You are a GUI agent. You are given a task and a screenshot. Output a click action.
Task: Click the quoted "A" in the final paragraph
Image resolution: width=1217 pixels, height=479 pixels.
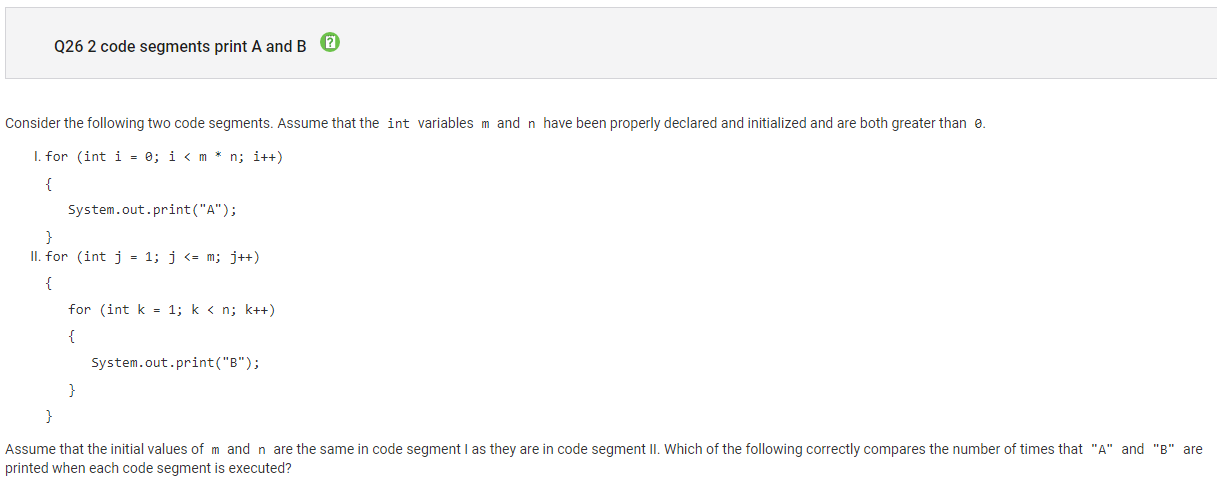click(1102, 450)
